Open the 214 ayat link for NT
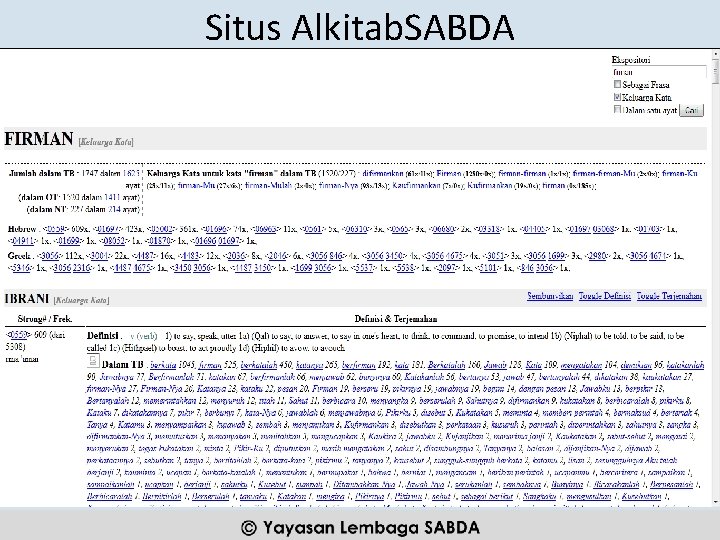This screenshot has width=720, height=540. click(x=114, y=209)
